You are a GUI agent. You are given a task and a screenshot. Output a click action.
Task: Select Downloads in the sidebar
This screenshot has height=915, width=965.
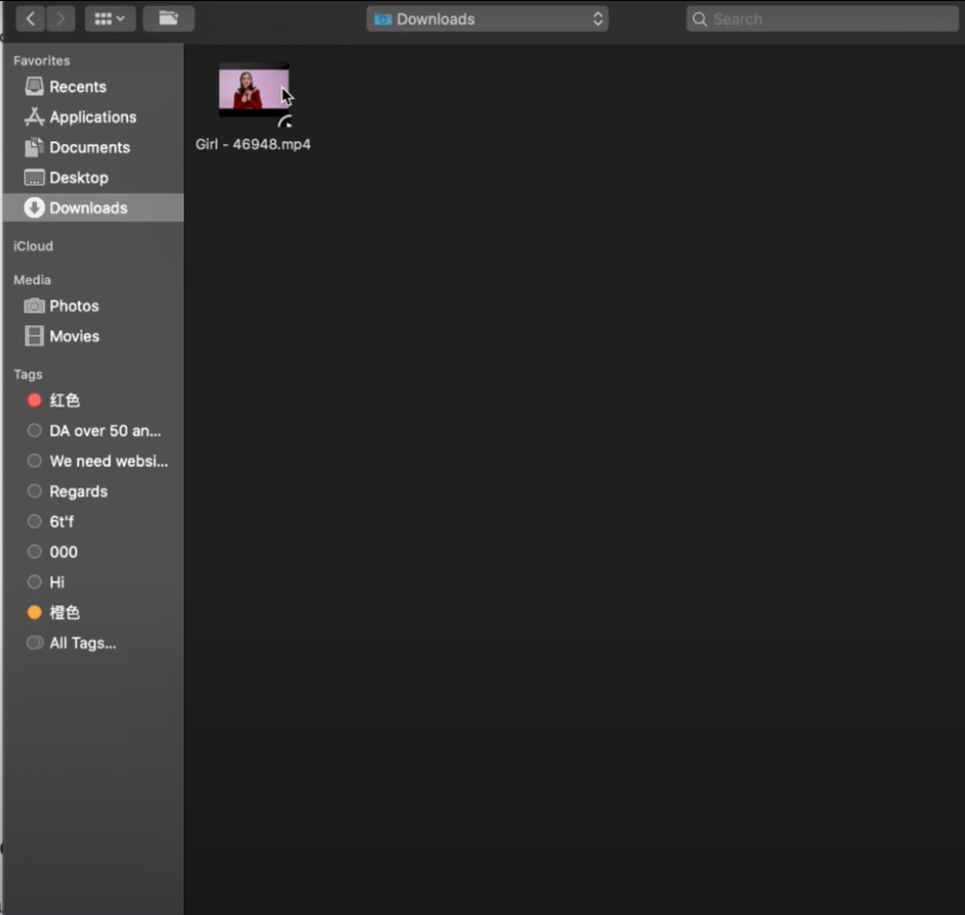coord(93,208)
